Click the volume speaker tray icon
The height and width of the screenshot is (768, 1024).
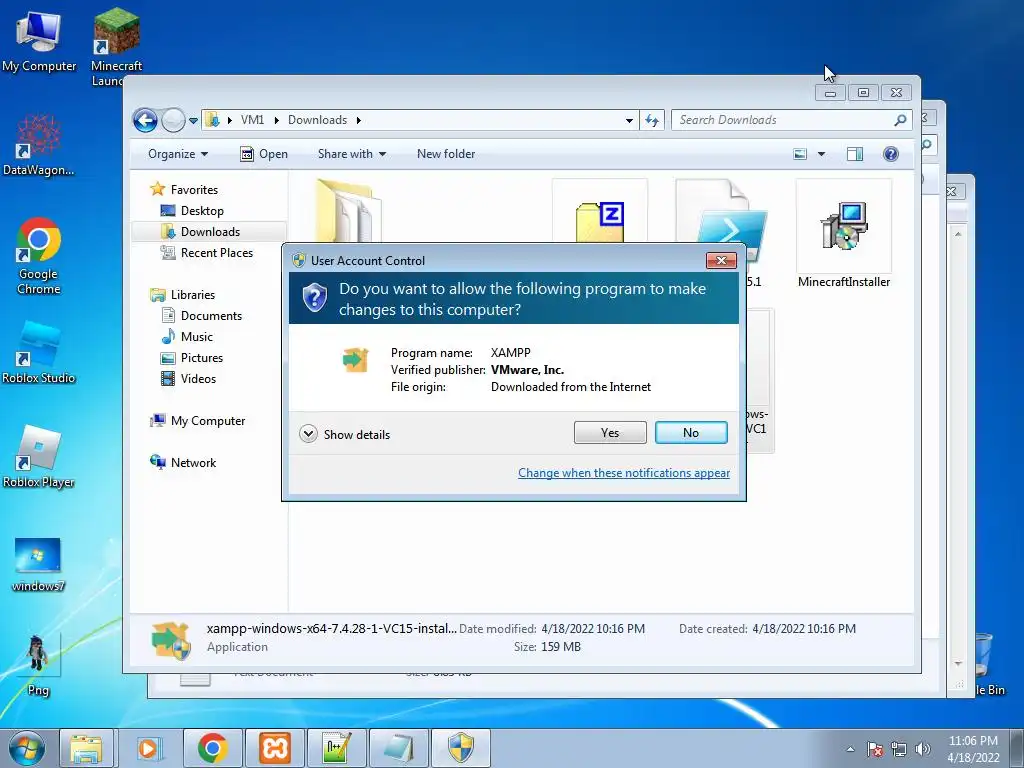pos(923,749)
